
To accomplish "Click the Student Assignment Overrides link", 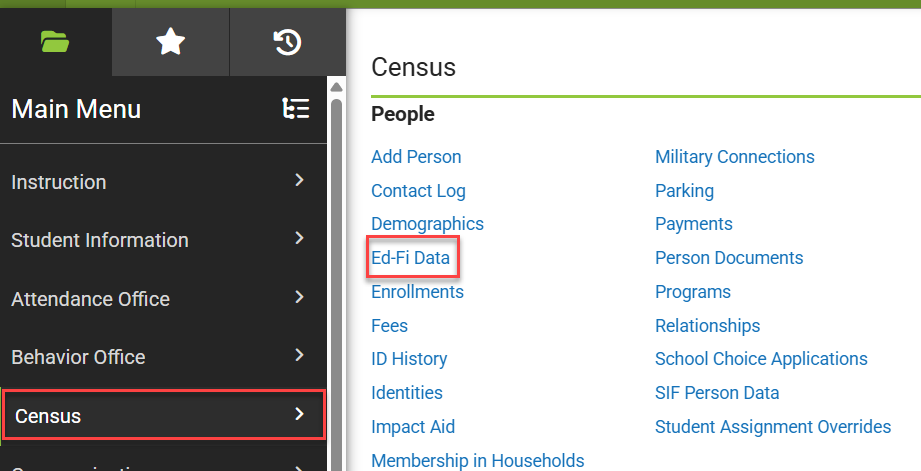I will [773, 426].
